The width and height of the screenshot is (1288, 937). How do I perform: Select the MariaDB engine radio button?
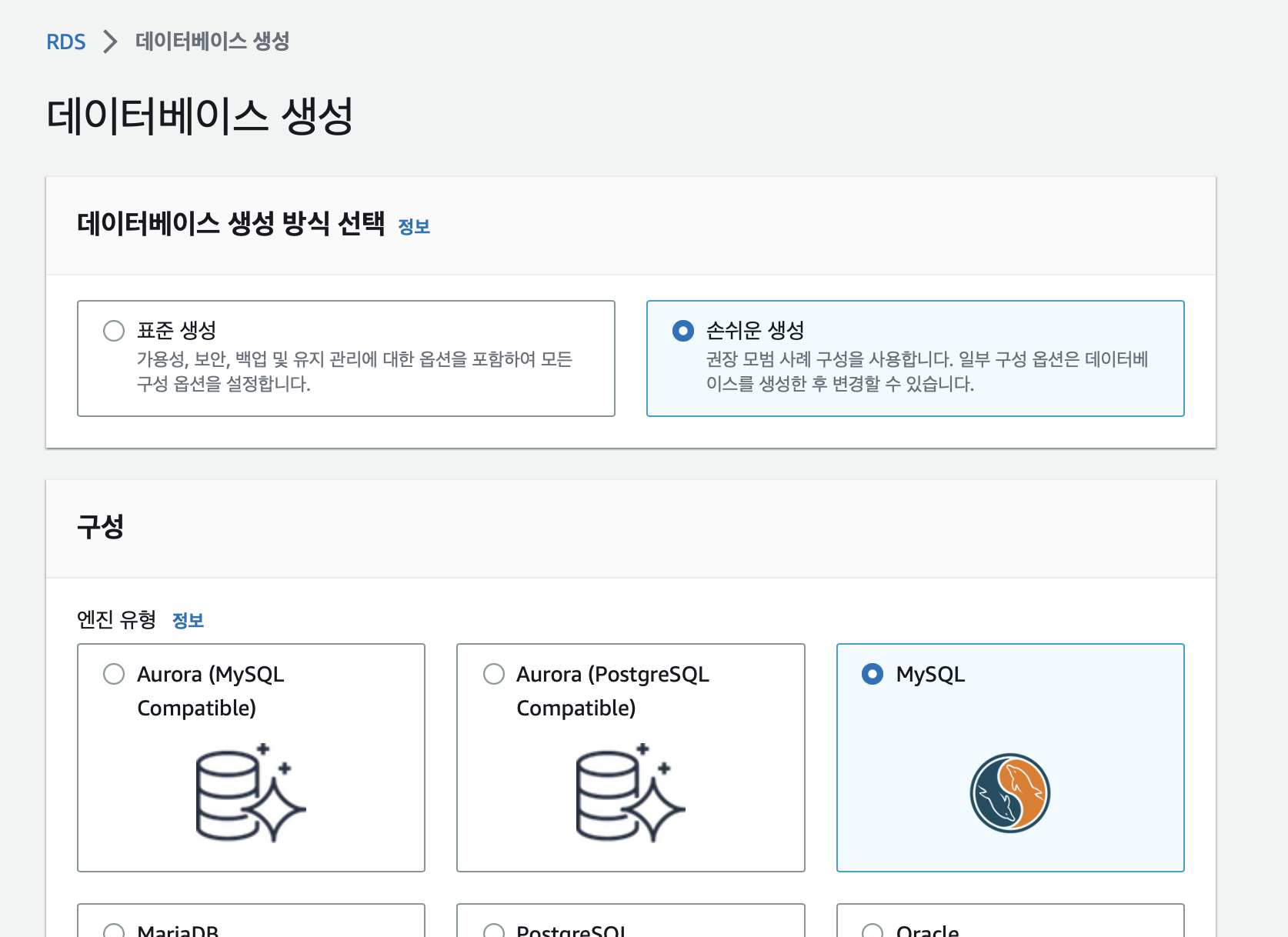coord(114,930)
